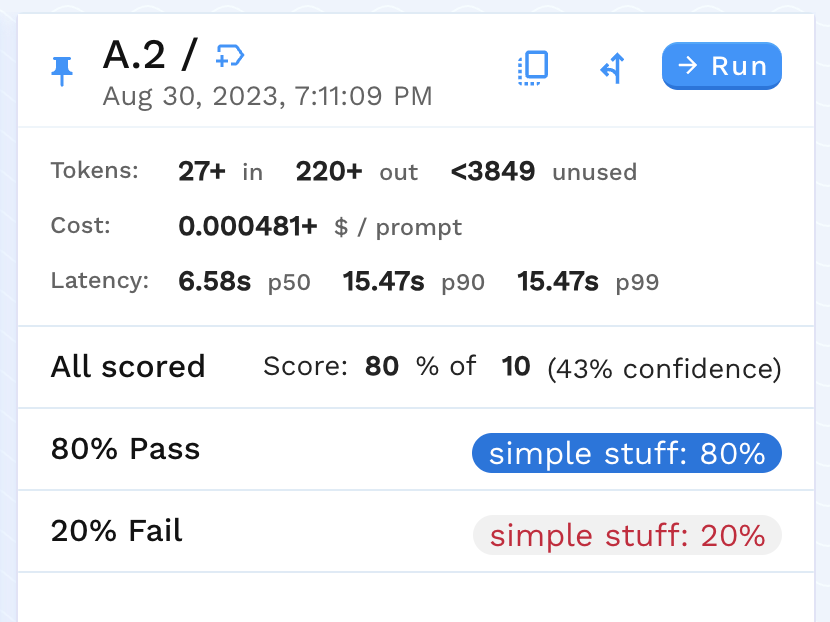Viewport: 830px width, 622px height.
Task: Click the Score value 80
Action: click(x=382, y=367)
